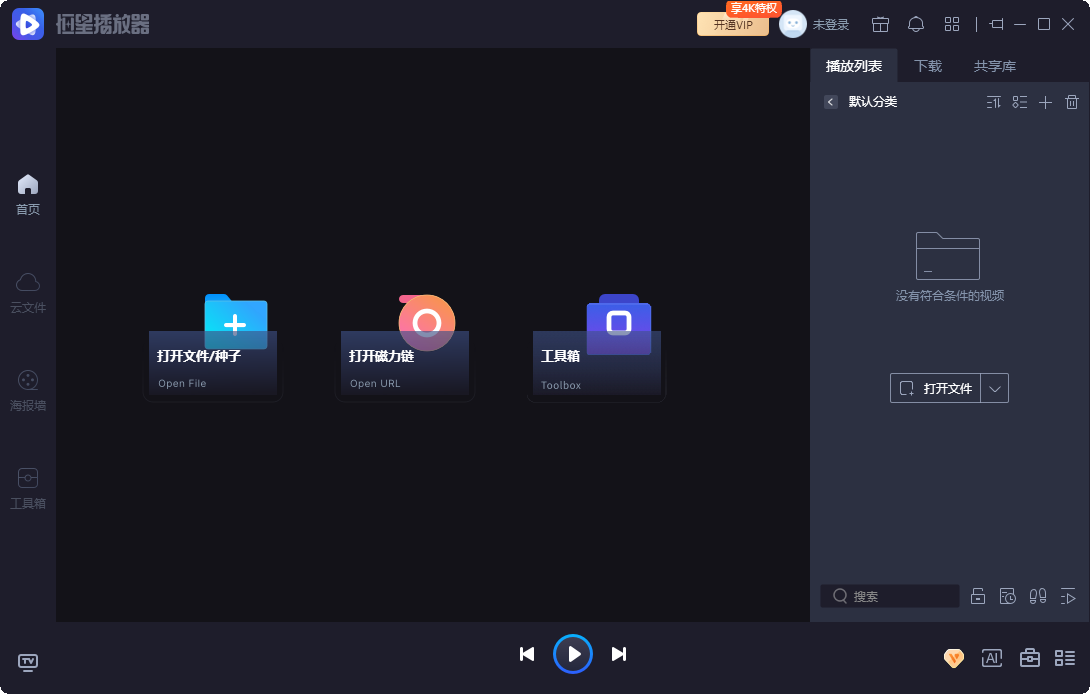Click the 开通VIP button
This screenshot has width=1090, height=694.
click(733, 25)
